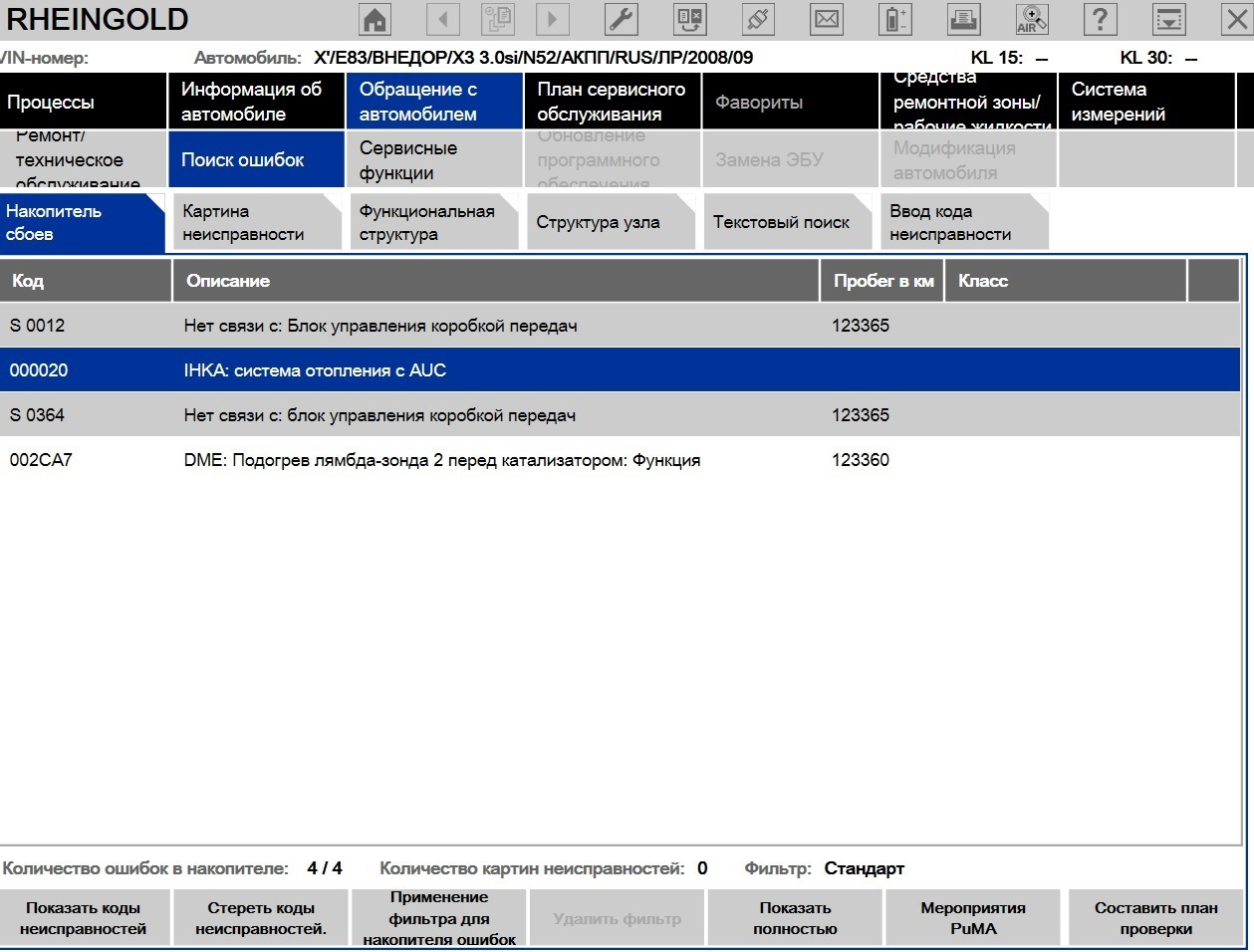The height and width of the screenshot is (952, 1254).
Task: Open Сервисные функции submenu
Action: click(x=433, y=159)
